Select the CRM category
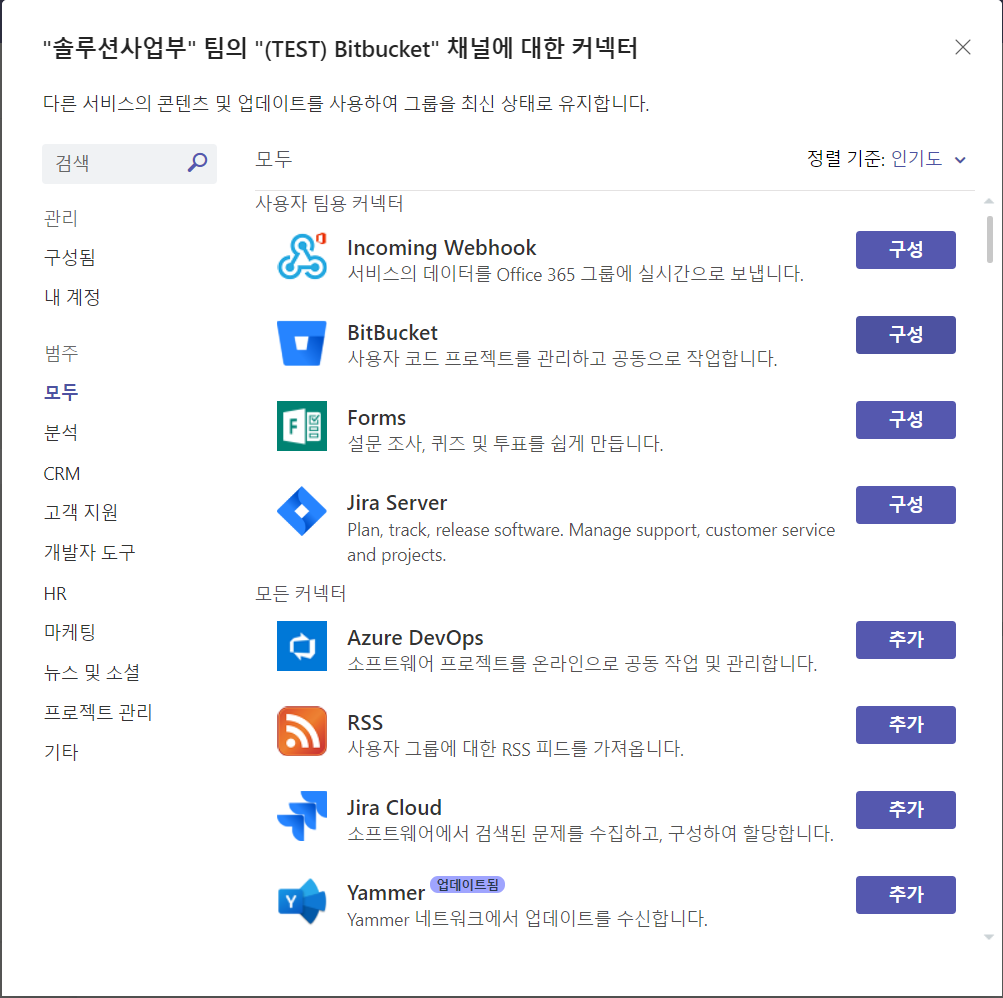This screenshot has height=998, width=1003. [x=61, y=473]
